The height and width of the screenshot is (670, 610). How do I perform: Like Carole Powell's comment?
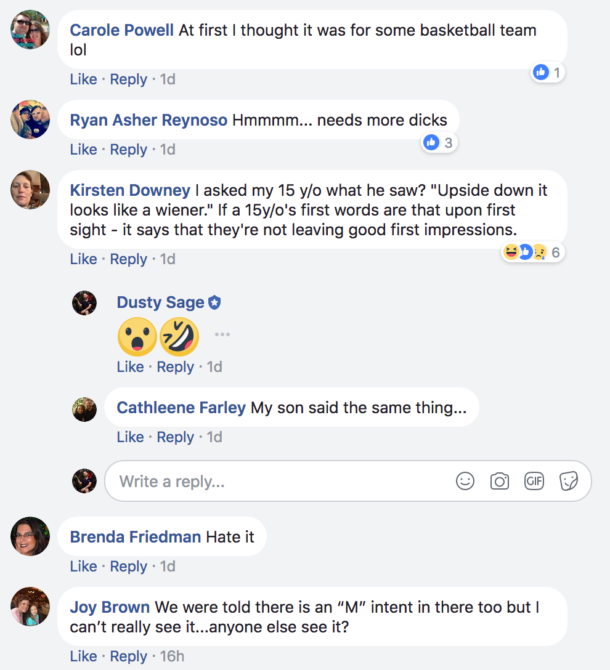click(x=83, y=79)
